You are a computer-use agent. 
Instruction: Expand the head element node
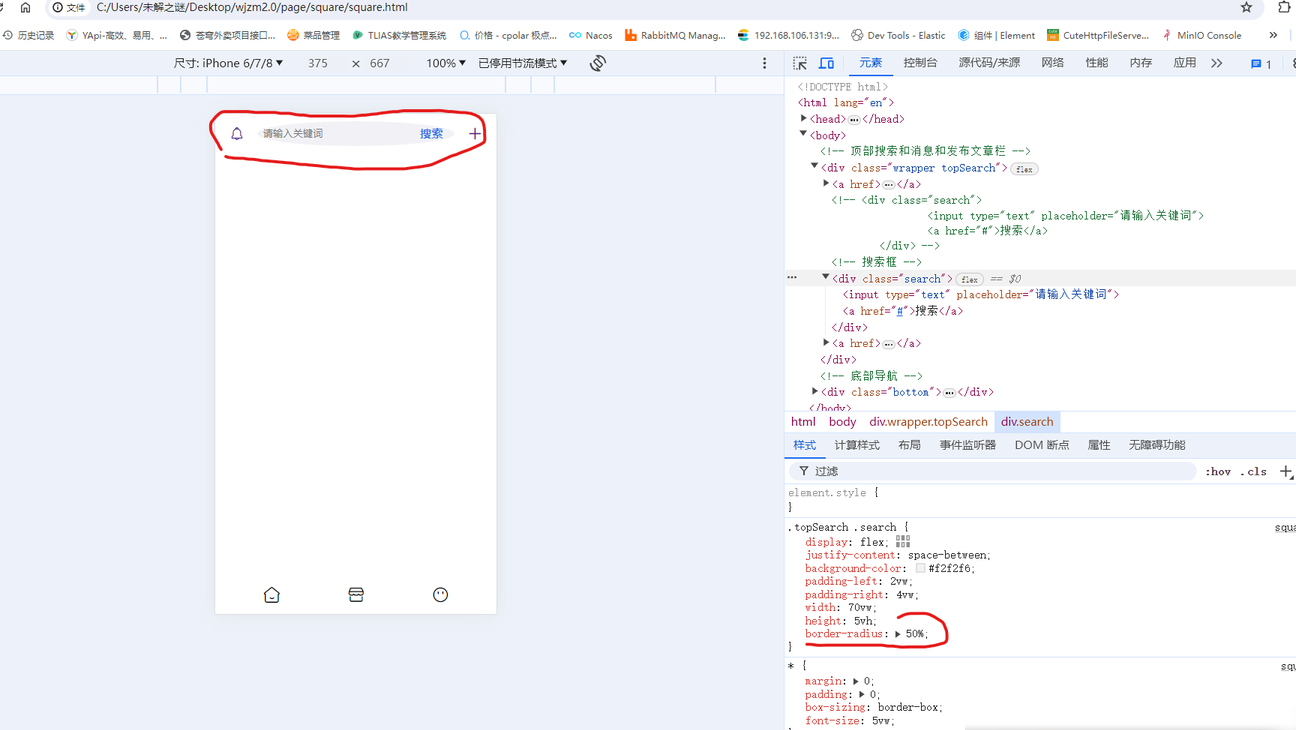tap(804, 118)
